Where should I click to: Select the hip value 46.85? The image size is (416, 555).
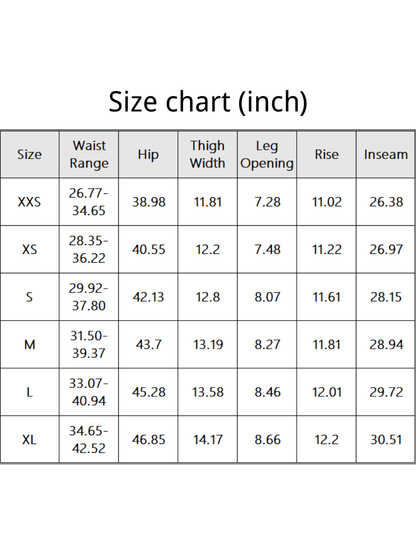tap(149, 440)
